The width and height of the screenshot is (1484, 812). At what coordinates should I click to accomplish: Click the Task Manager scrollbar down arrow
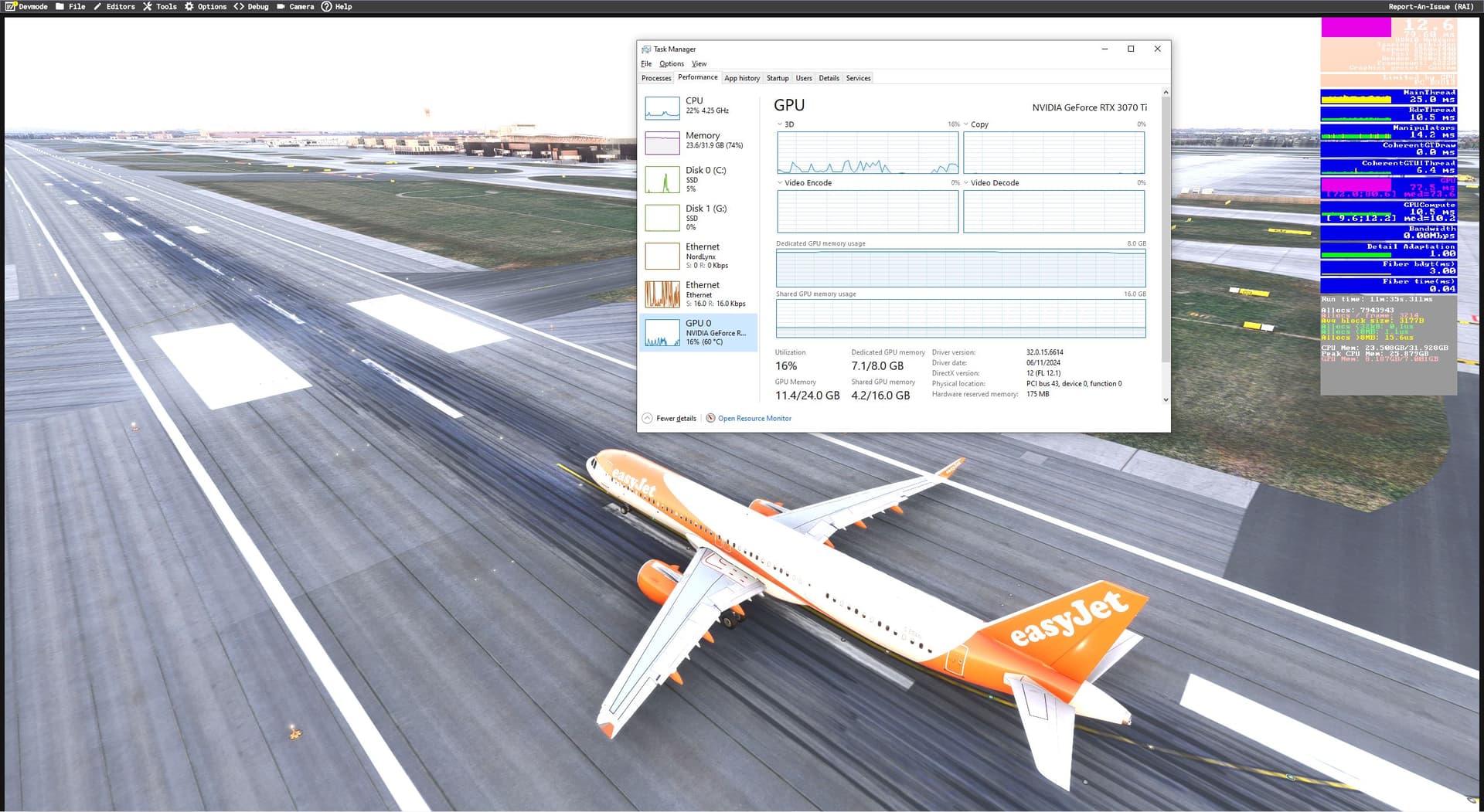click(x=1166, y=400)
